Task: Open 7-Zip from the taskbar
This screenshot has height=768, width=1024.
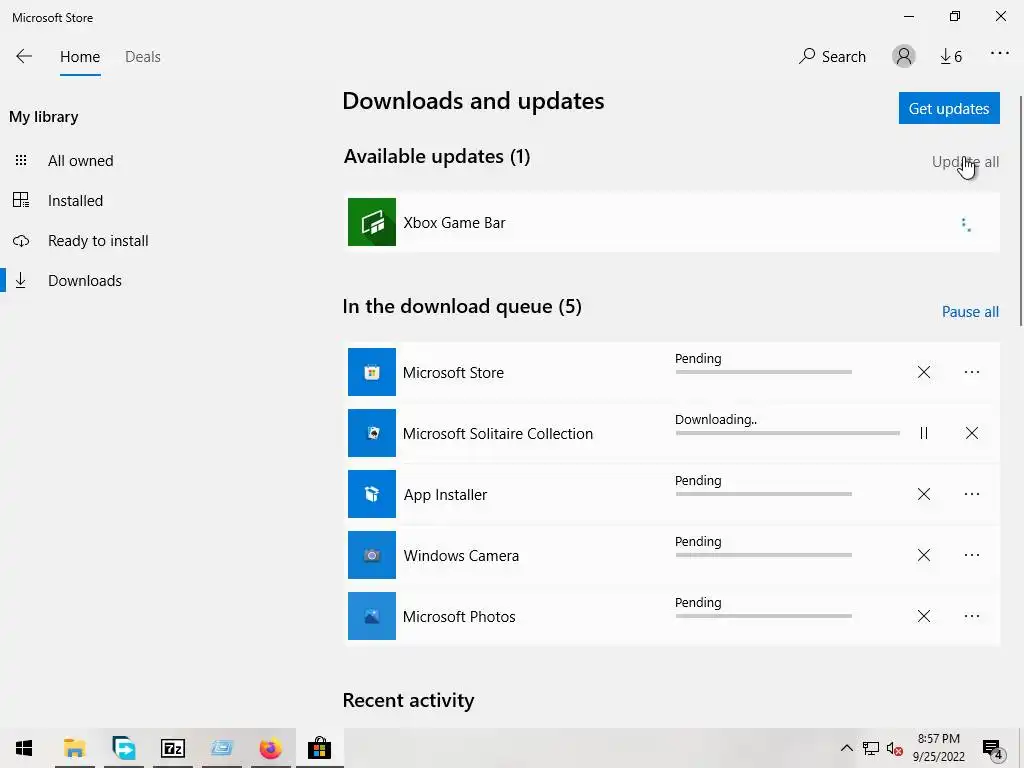Action: 173,748
